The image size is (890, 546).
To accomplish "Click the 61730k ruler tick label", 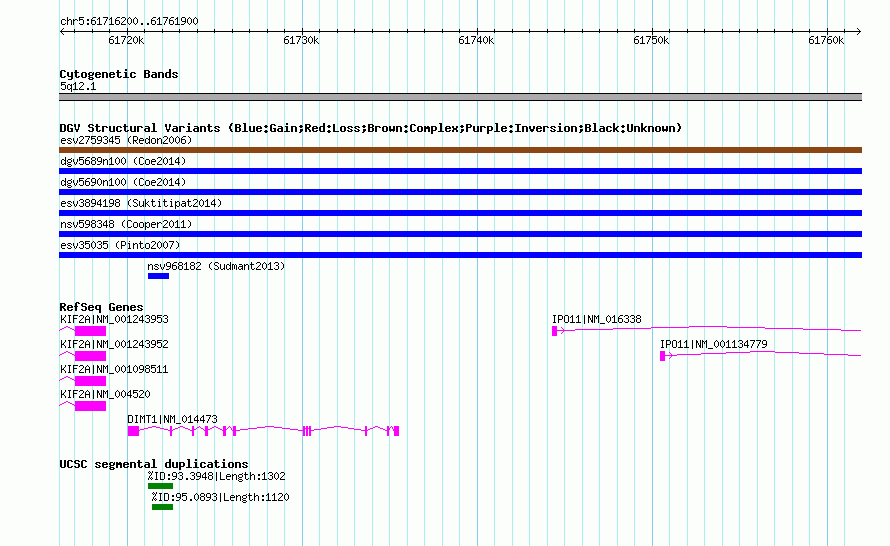I will point(301,40).
